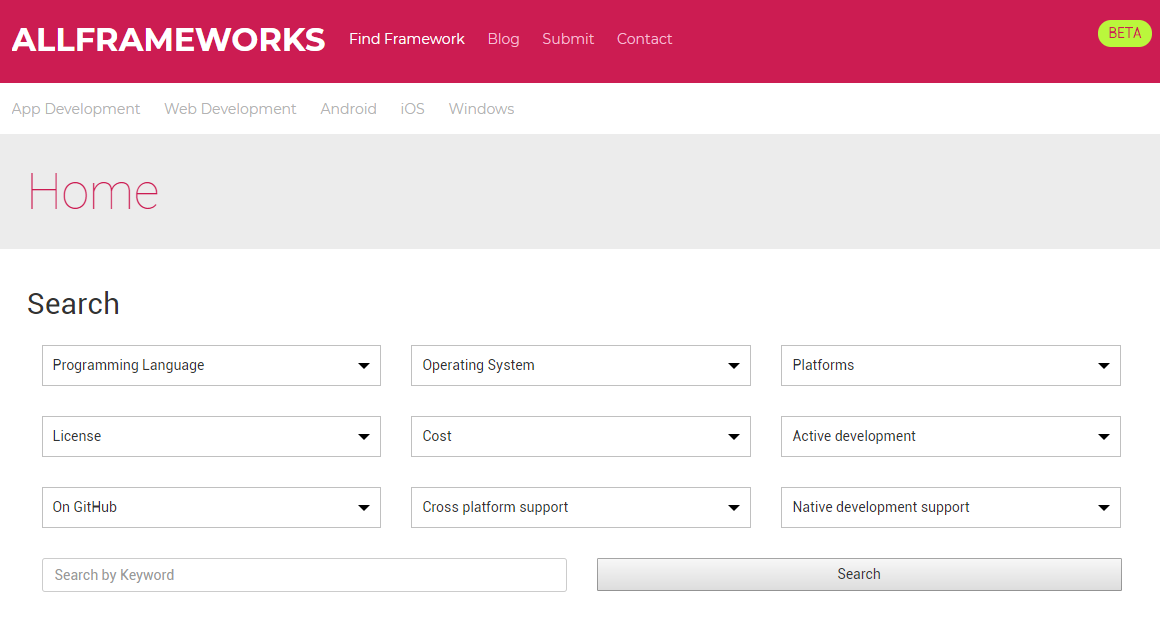Go to the Find Framework menu
Screen dimensions: 1160x630
pyautogui.click(x=406, y=39)
